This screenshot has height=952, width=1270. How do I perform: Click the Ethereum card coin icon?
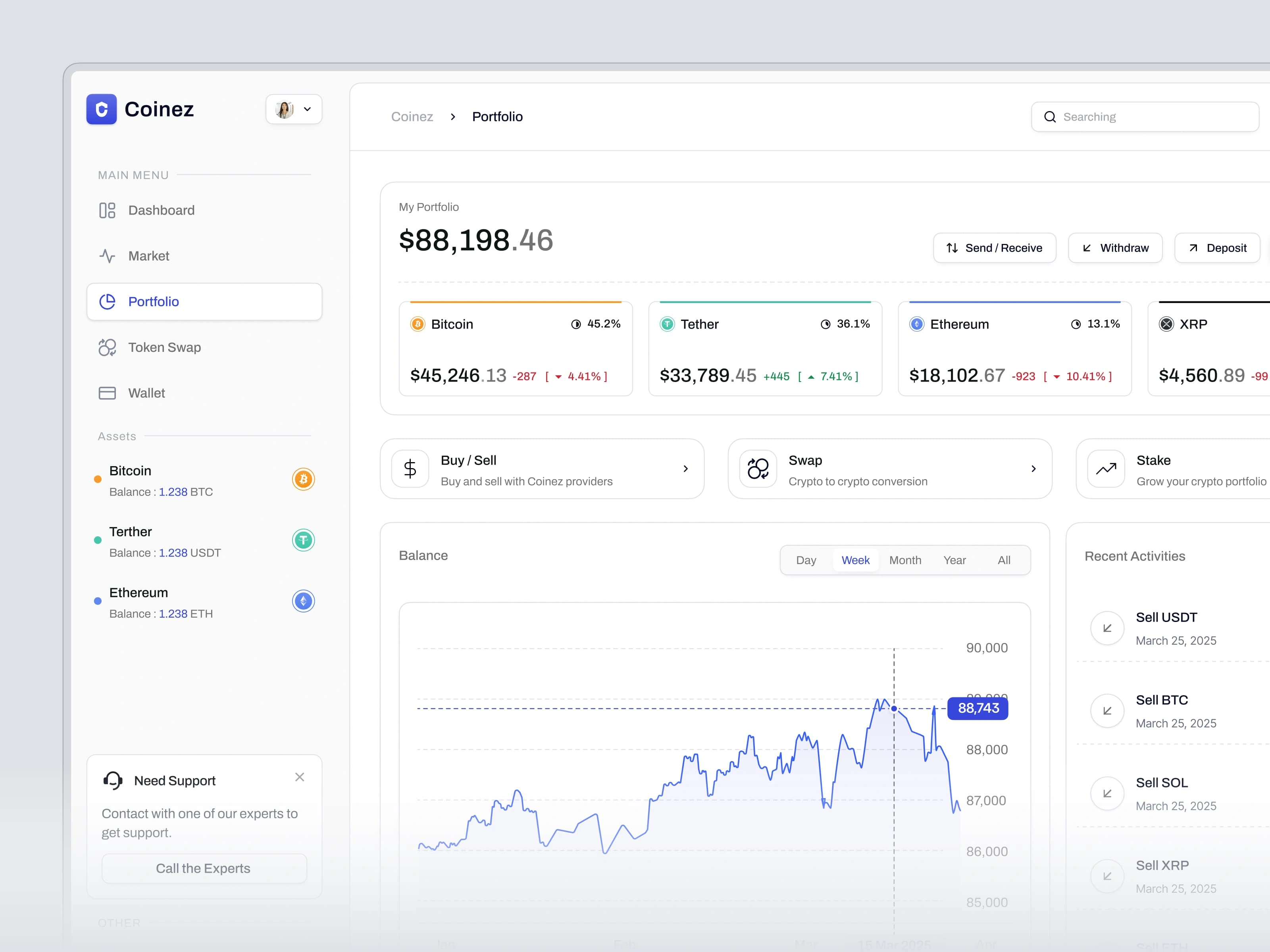pos(917,324)
